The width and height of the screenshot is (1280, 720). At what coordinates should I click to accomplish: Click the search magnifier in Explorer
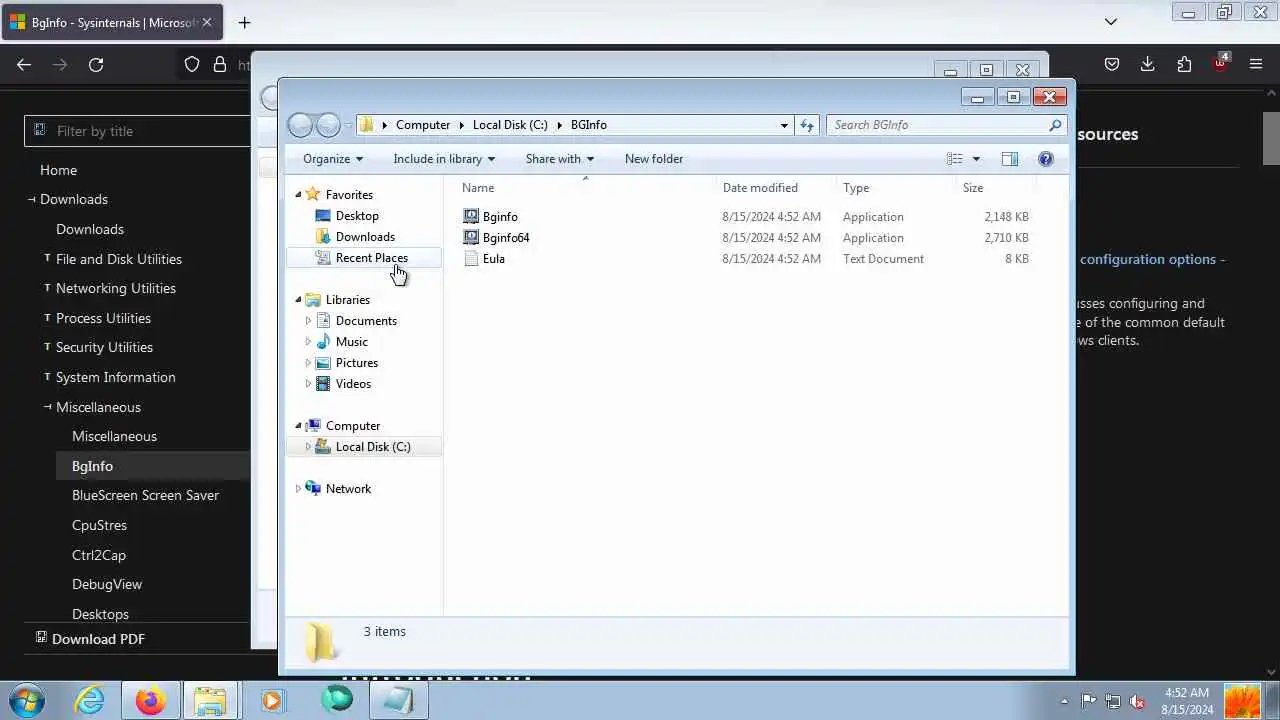pyautogui.click(x=1055, y=125)
